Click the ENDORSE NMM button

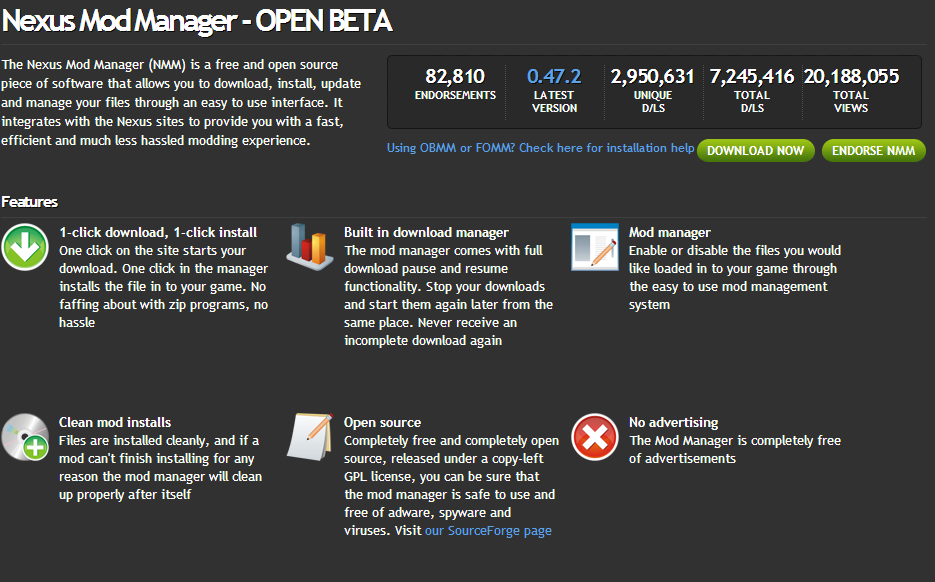click(x=874, y=150)
